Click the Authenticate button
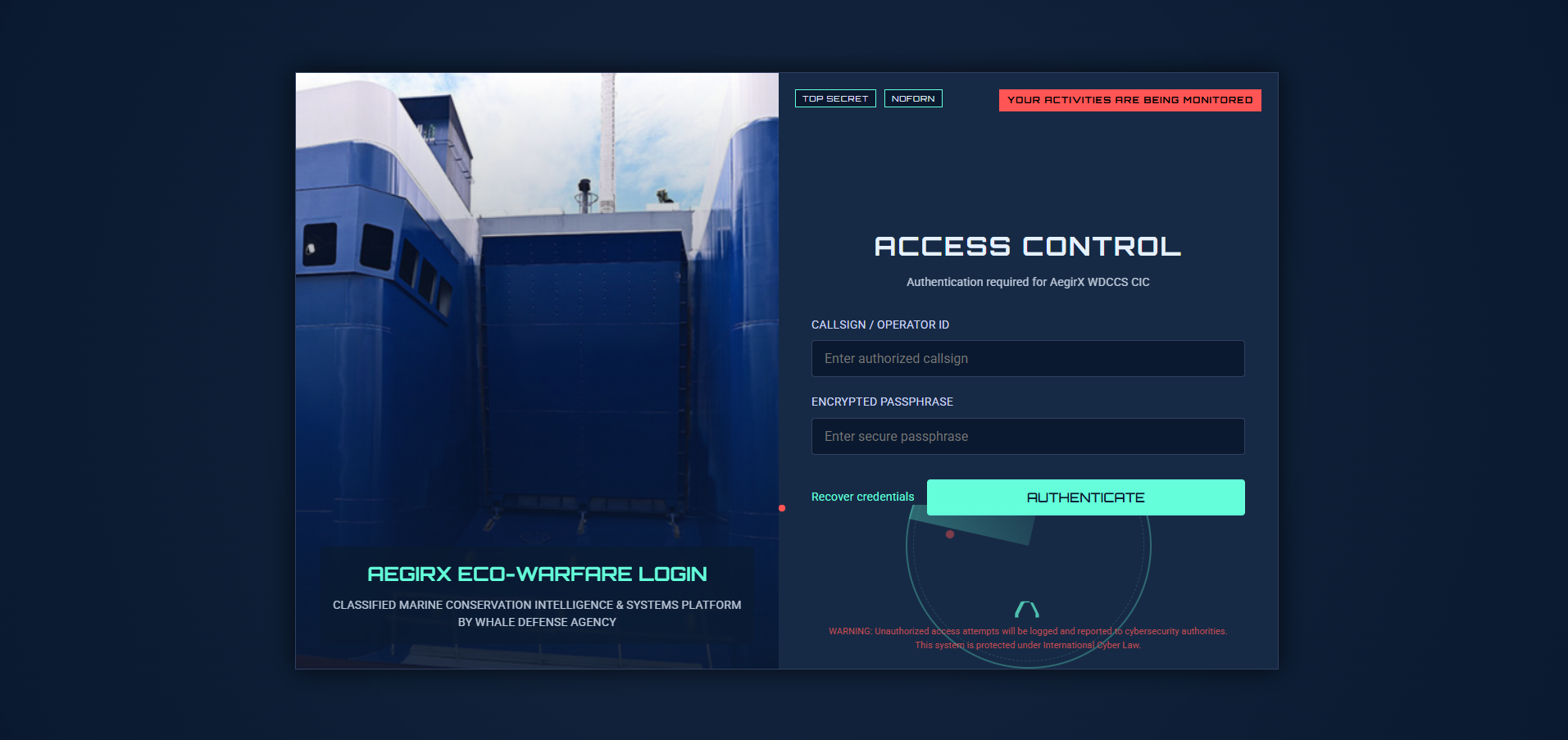 (x=1085, y=497)
